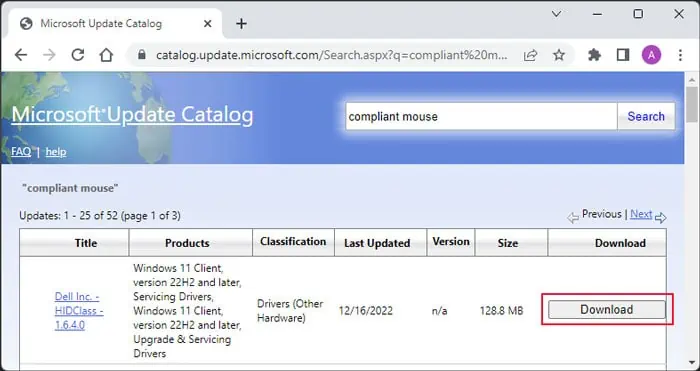Sort results by Version column
Viewport: 700px width, 371px height.
tap(451, 242)
